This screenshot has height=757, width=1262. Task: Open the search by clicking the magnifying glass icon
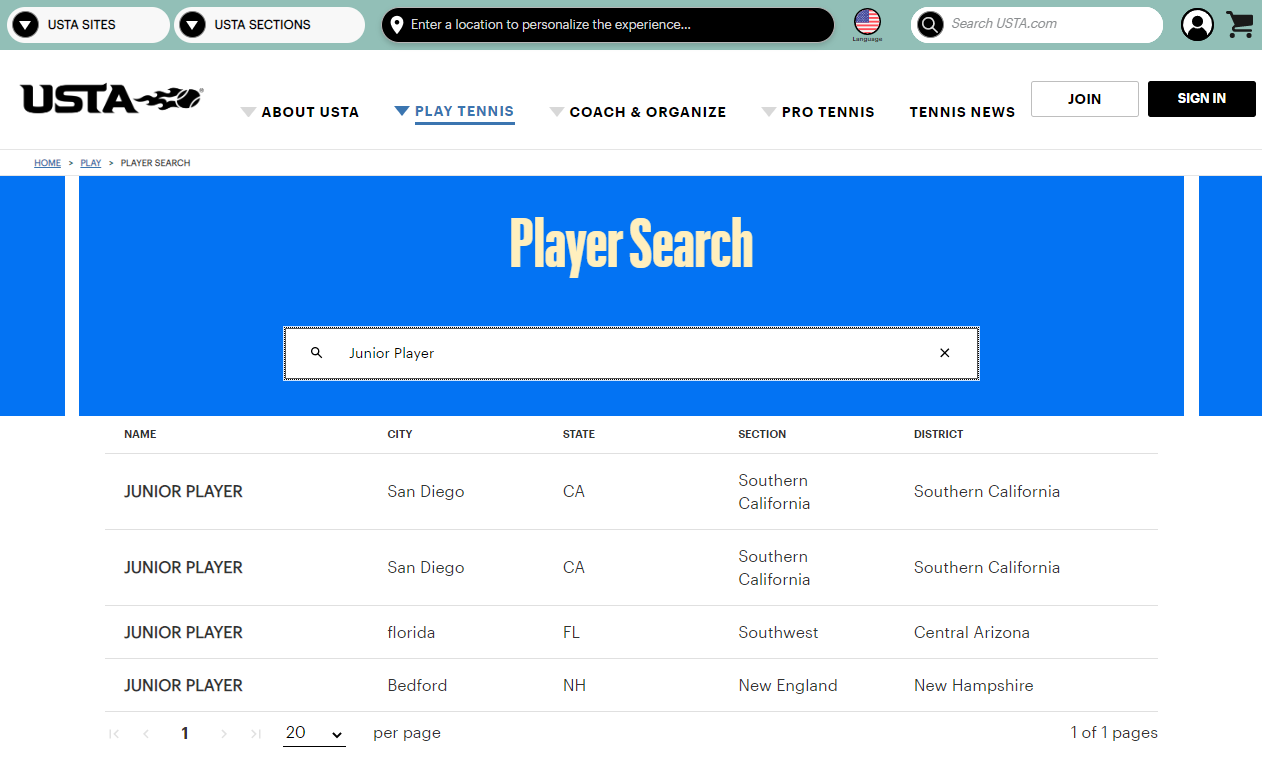(929, 24)
